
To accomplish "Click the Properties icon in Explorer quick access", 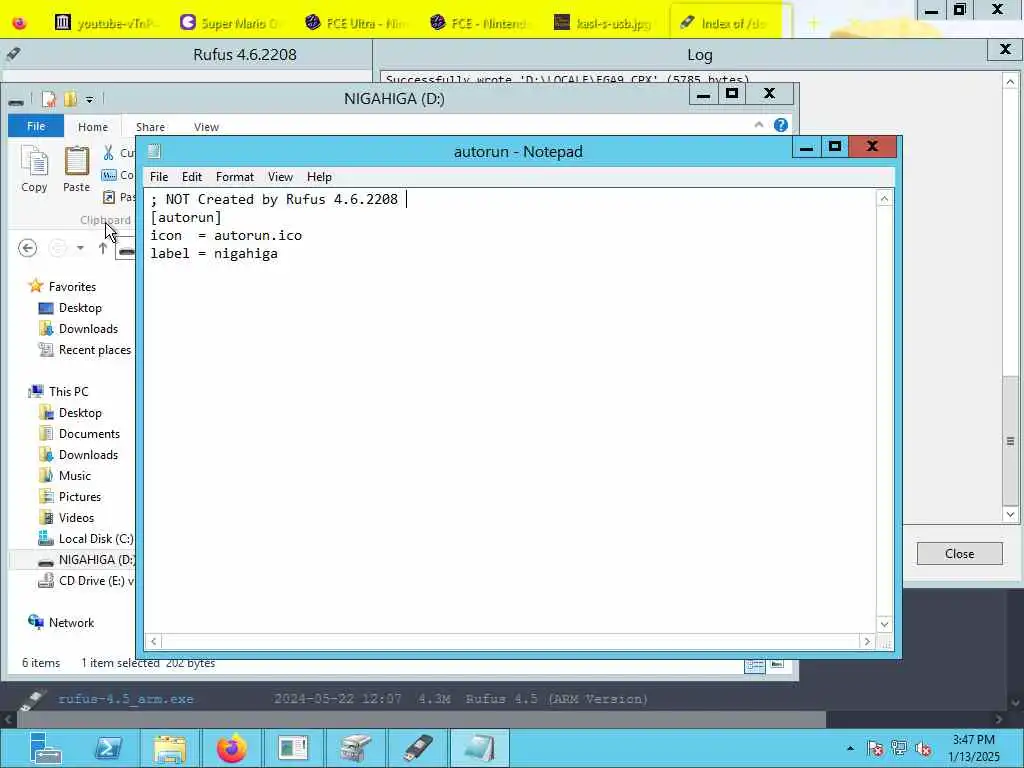I will point(49,99).
